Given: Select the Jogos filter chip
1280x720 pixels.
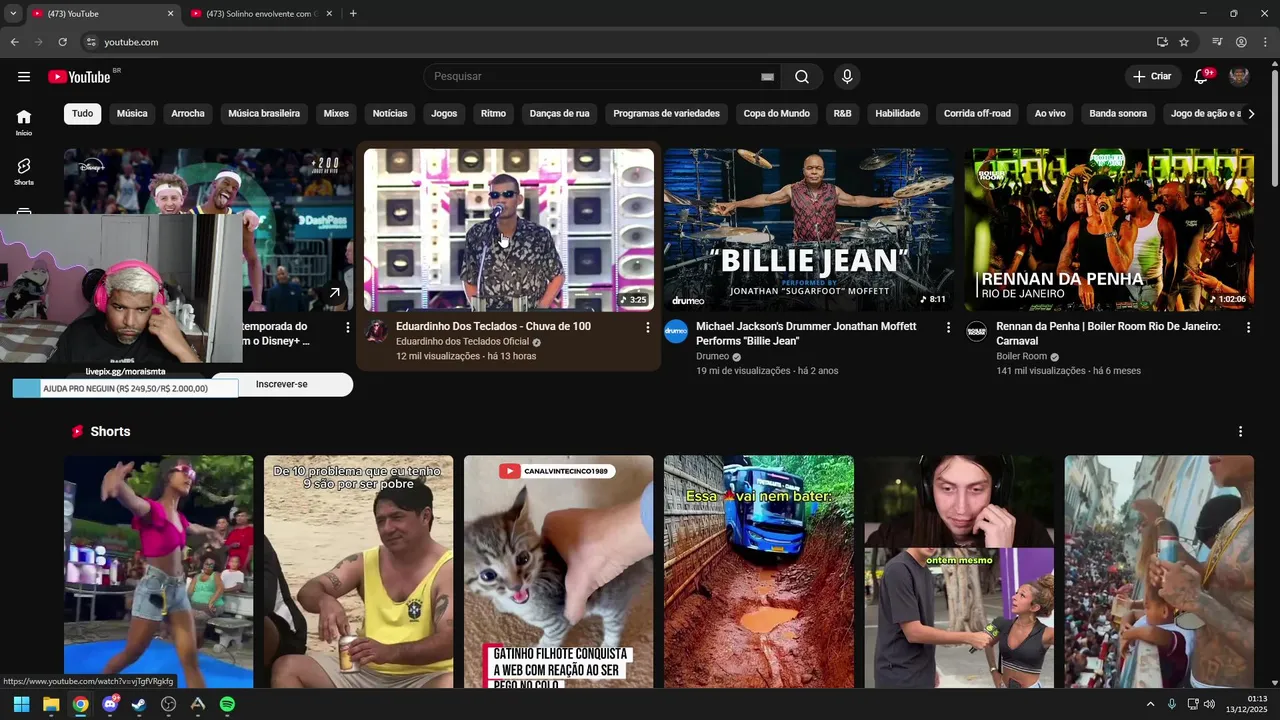Looking at the screenshot, I should [x=444, y=114].
